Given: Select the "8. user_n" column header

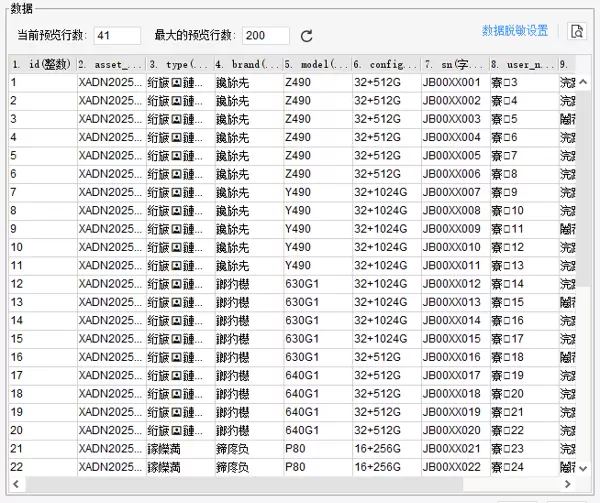Looking at the screenshot, I should tap(522, 65).
